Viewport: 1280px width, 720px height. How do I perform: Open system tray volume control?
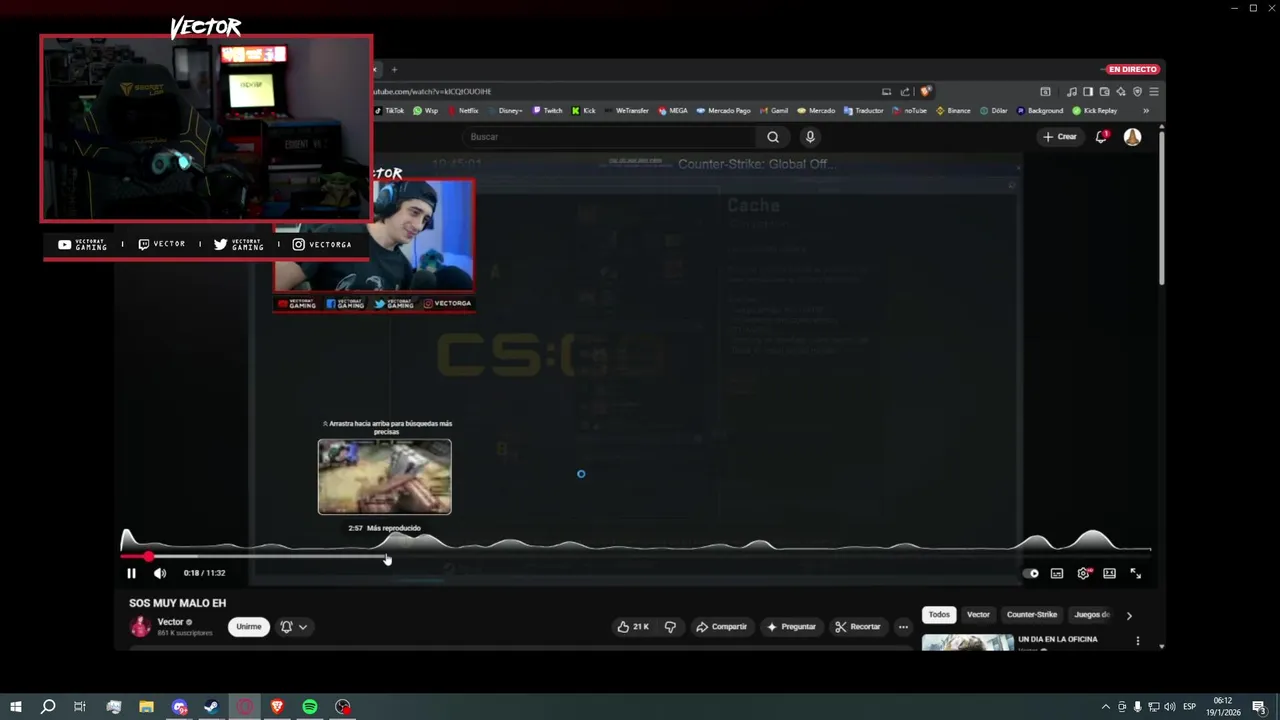coord(1169,707)
